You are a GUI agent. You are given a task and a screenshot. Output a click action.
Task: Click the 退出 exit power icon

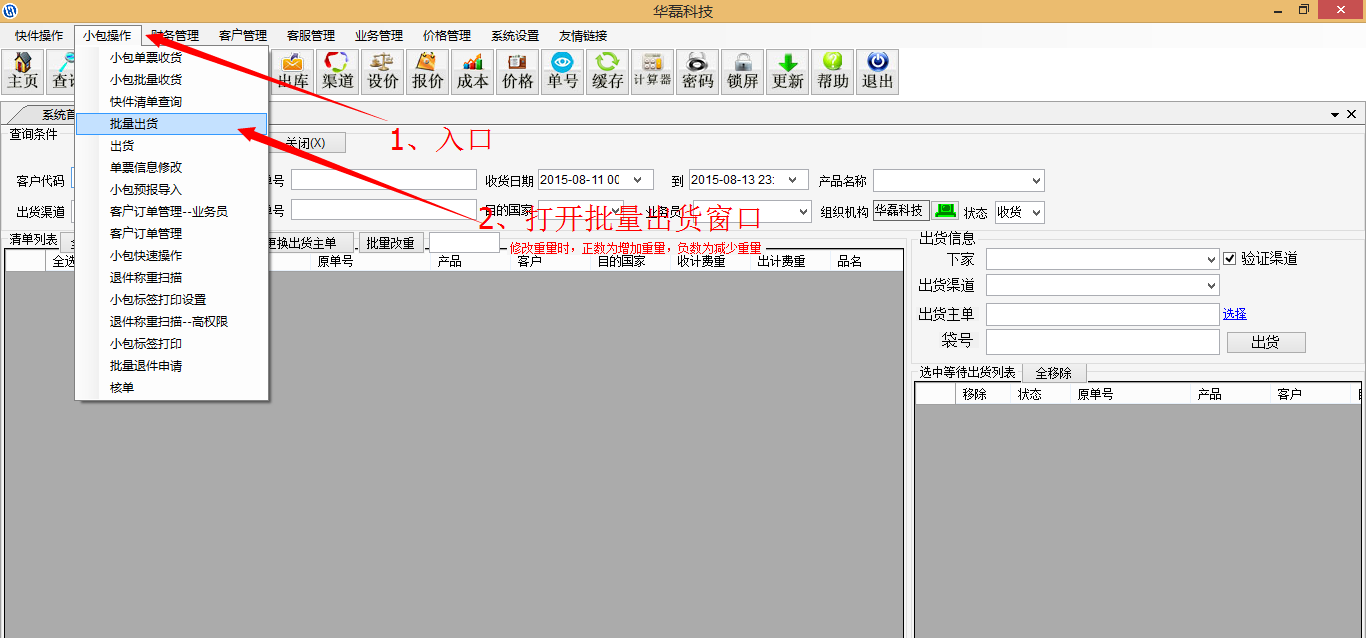pyautogui.click(x=877, y=72)
